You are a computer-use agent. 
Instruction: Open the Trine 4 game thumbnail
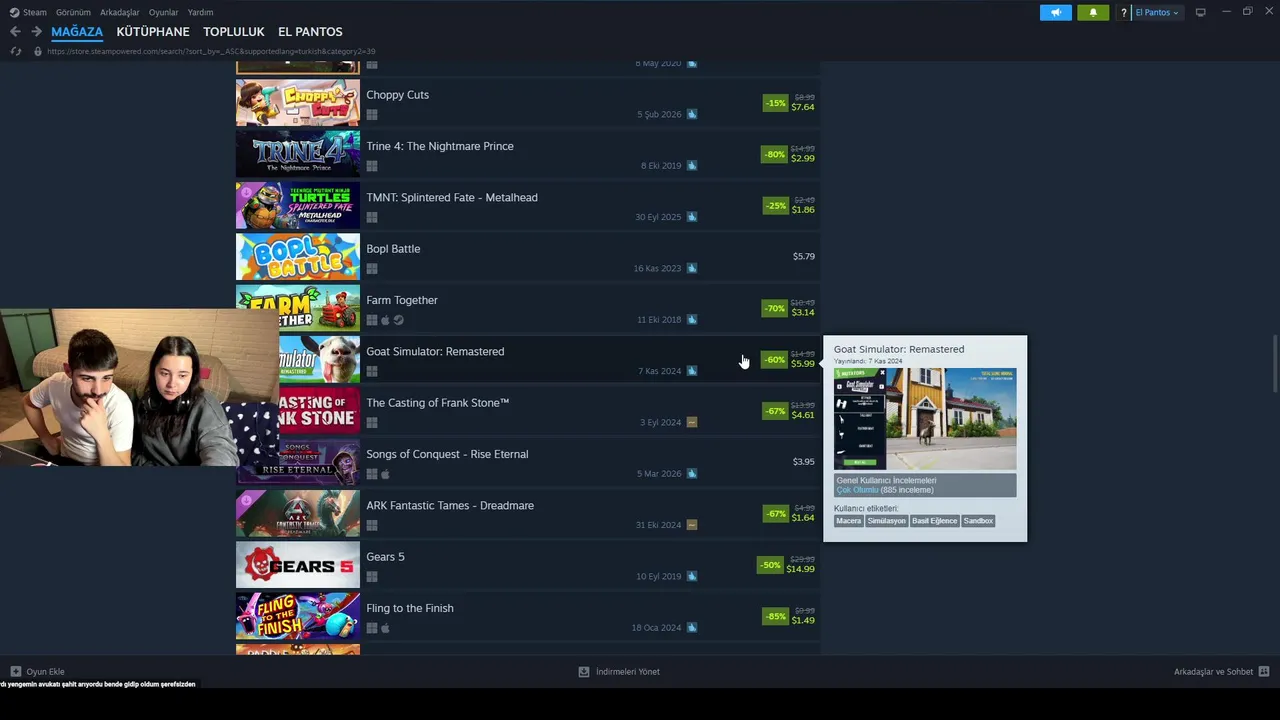298,154
